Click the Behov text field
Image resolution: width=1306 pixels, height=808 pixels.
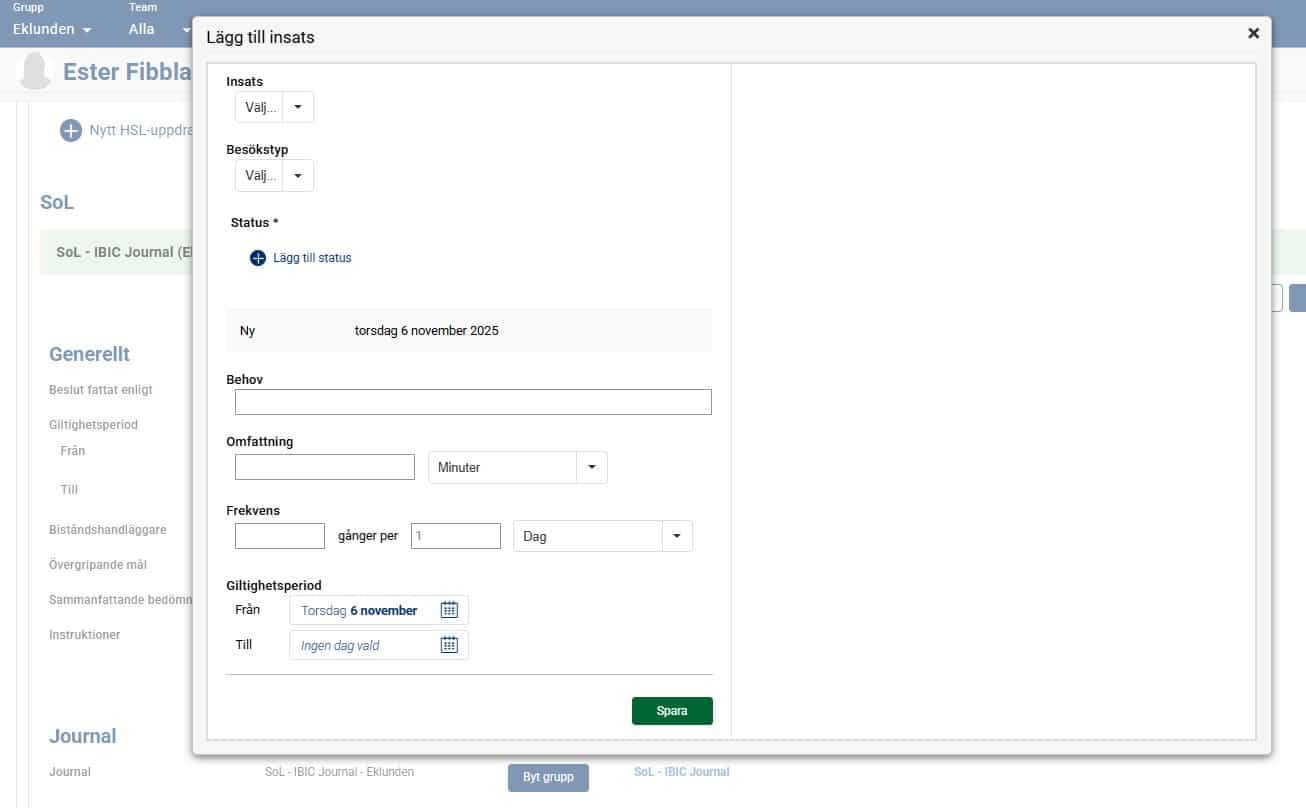pos(473,402)
